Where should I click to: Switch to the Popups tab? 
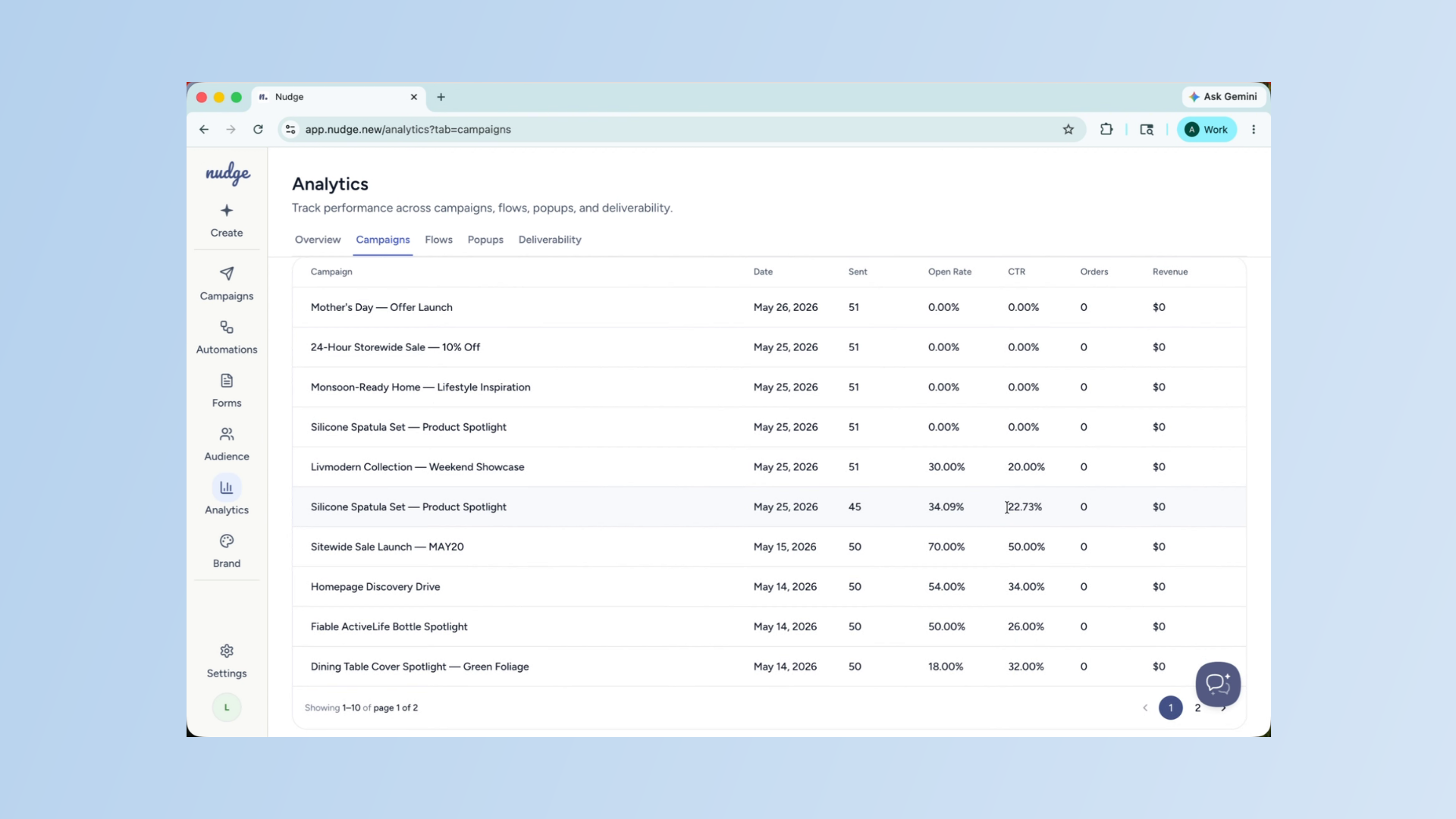click(x=485, y=240)
